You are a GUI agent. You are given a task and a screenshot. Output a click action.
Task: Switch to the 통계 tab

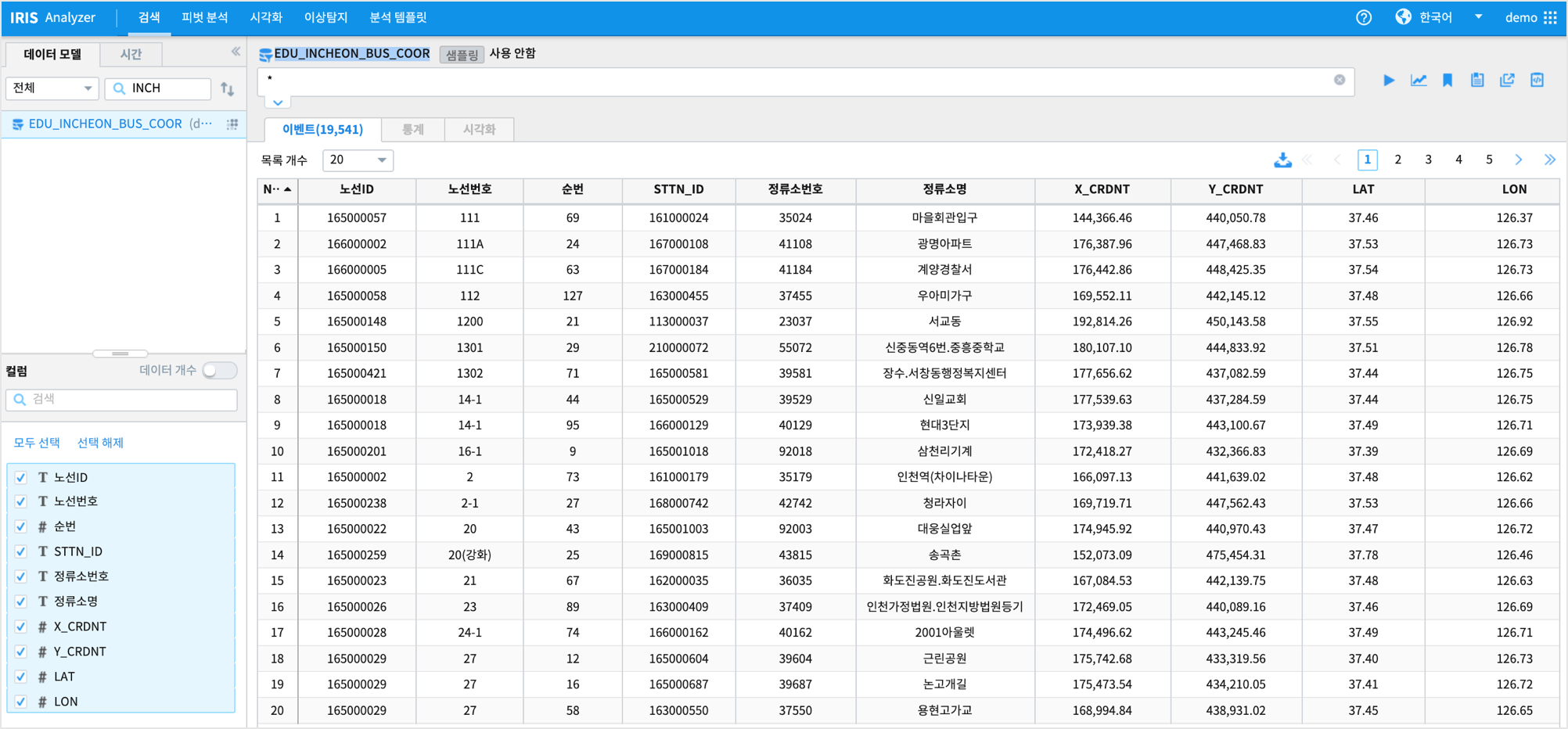point(412,129)
